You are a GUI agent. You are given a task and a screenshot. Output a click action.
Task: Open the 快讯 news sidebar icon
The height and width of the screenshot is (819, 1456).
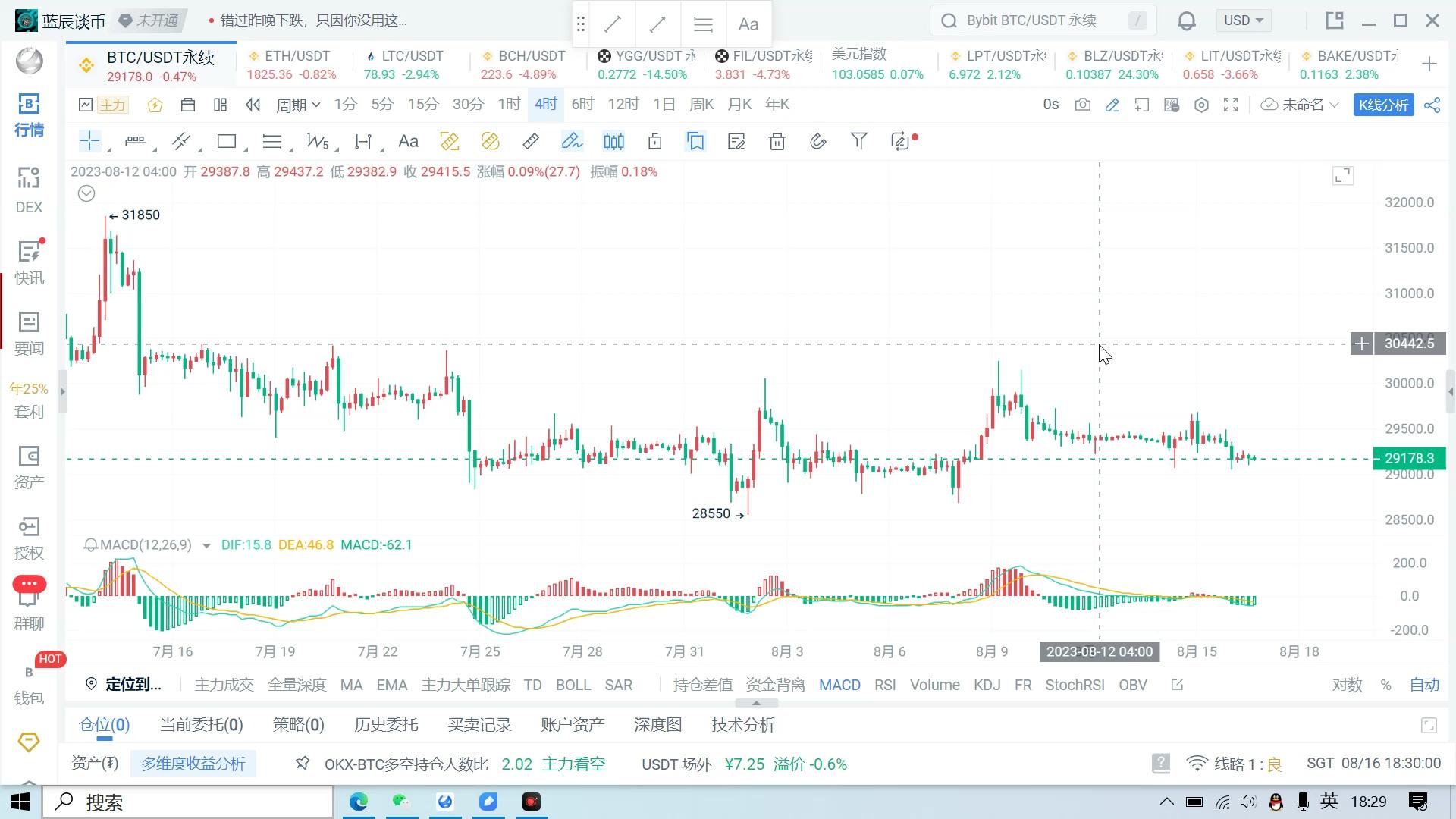(x=29, y=262)
